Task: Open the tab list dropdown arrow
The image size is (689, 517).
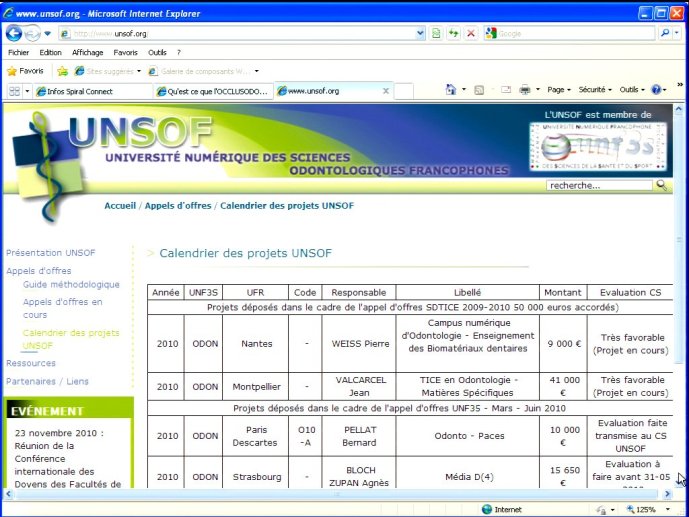Action: (x=27, y=91)
